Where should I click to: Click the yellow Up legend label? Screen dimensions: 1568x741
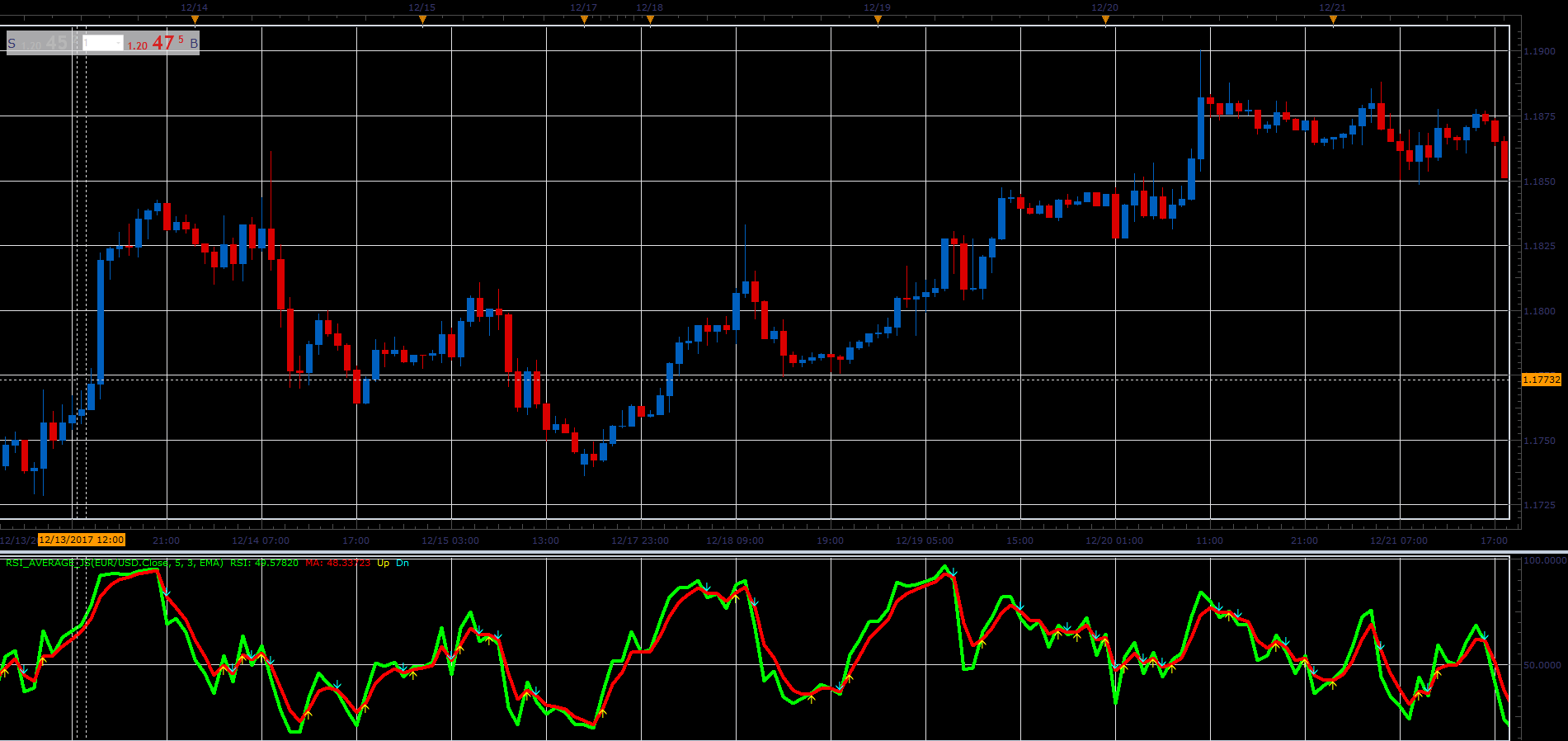pos(383,563)
